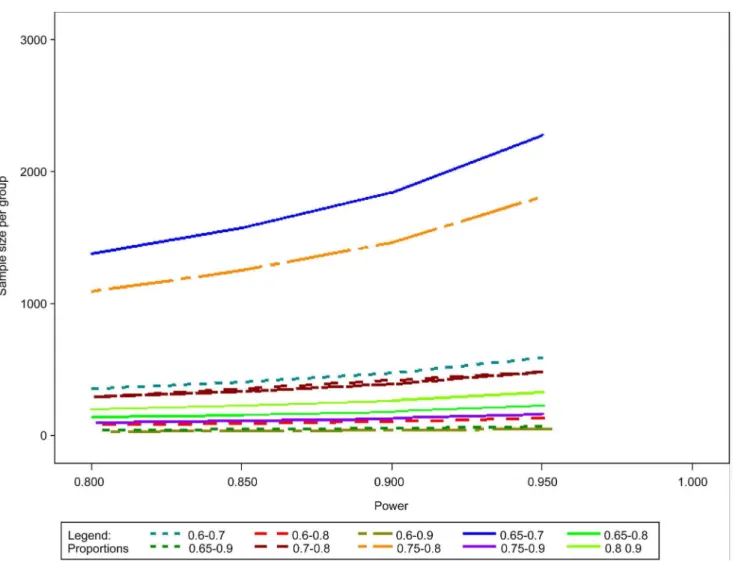Click the maroon 0.7-0.8 legend swatch
Image resolution: width=739 pixels, height=561 pixels.
[271, 547]
